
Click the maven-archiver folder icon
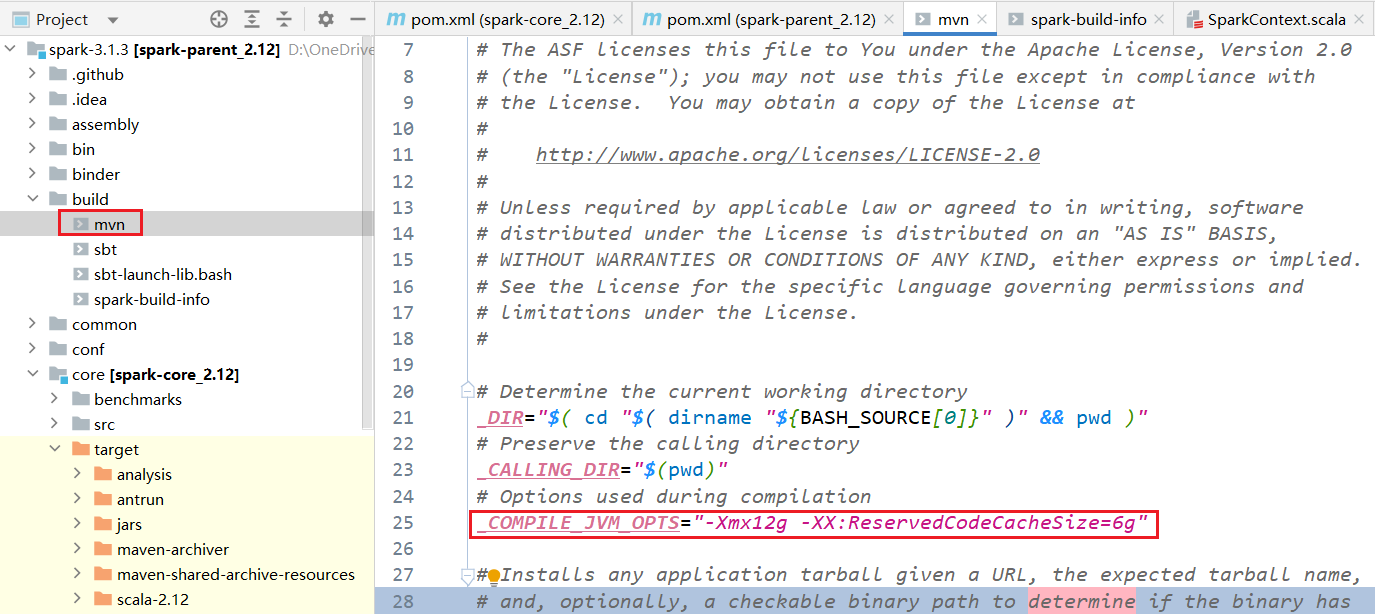(102, 549)
